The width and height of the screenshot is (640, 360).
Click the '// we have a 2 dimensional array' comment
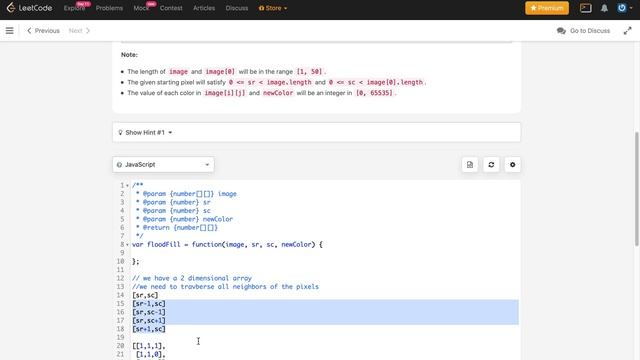[x=192, y=278]
